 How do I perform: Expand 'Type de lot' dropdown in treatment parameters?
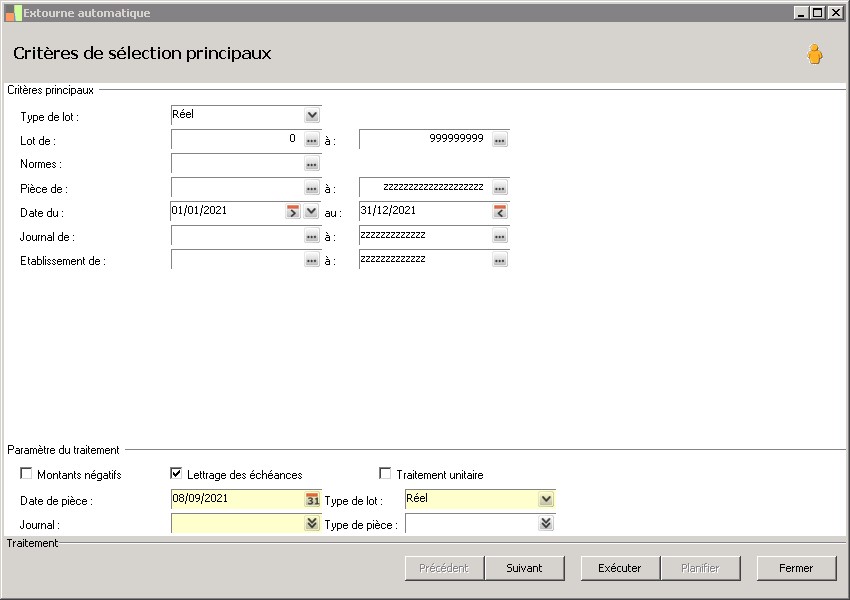pyautogui.click(x=546, y=500)
